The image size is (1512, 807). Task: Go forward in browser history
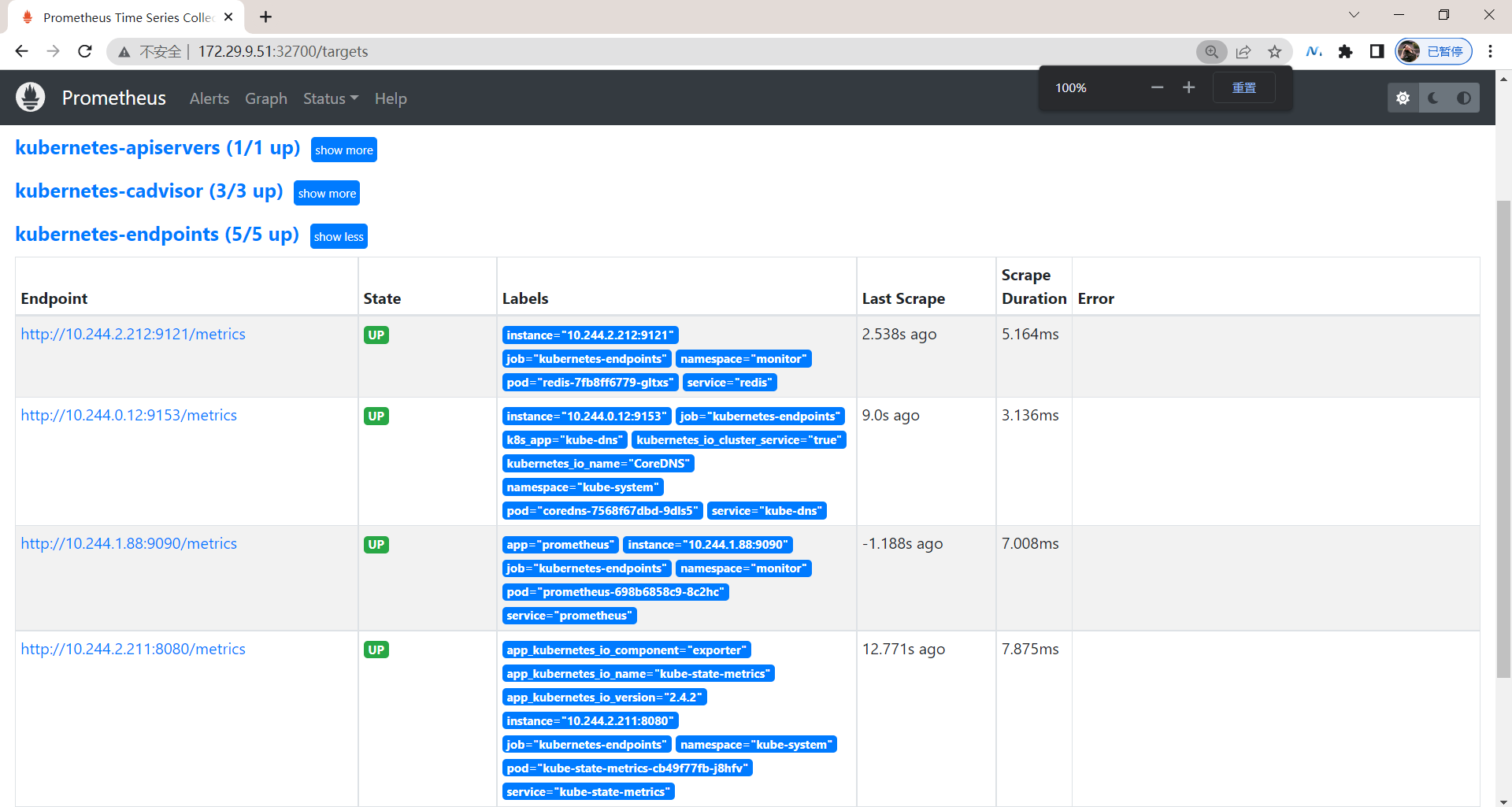pyautogui.click(x=53, y=51)
